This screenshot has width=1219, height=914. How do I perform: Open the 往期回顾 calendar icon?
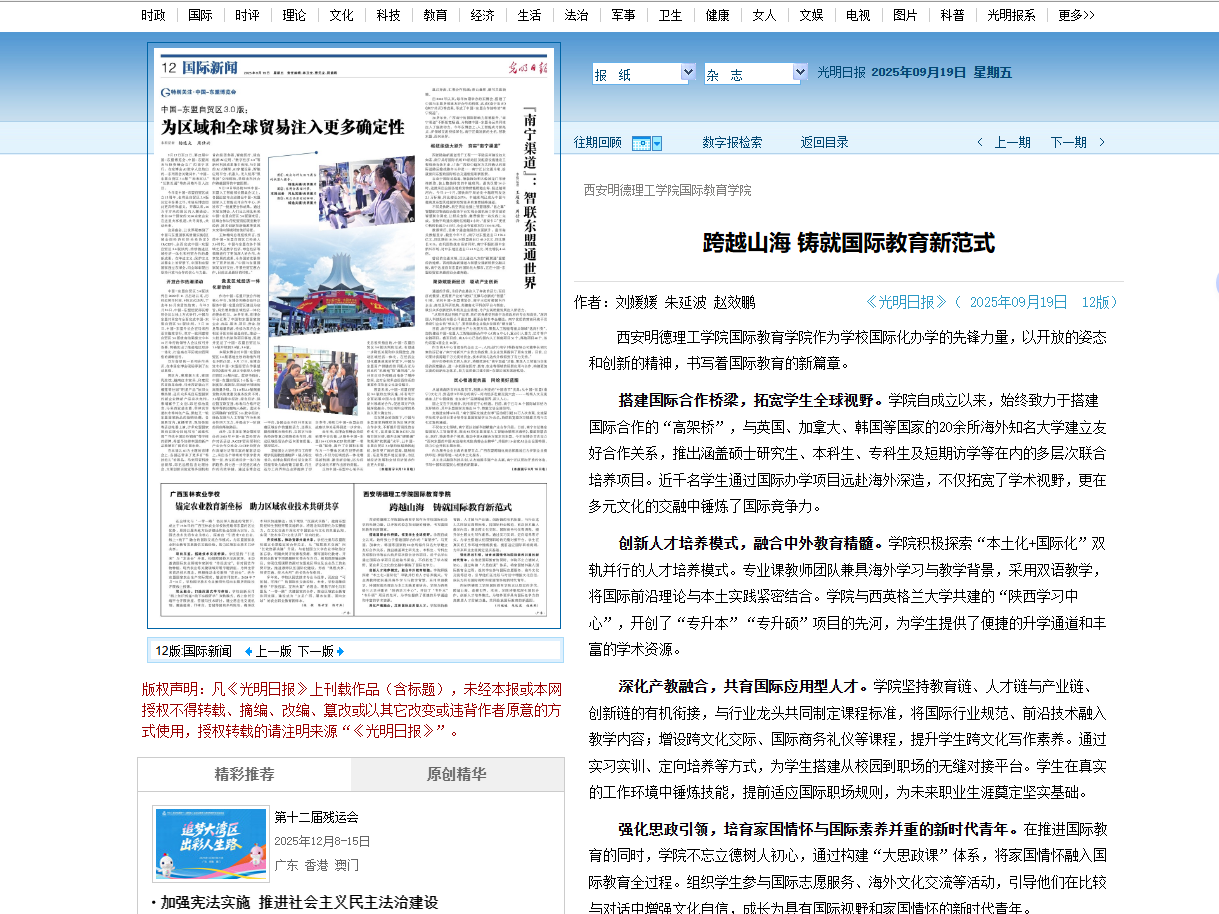pyautogui.click(x=641, y=143)
